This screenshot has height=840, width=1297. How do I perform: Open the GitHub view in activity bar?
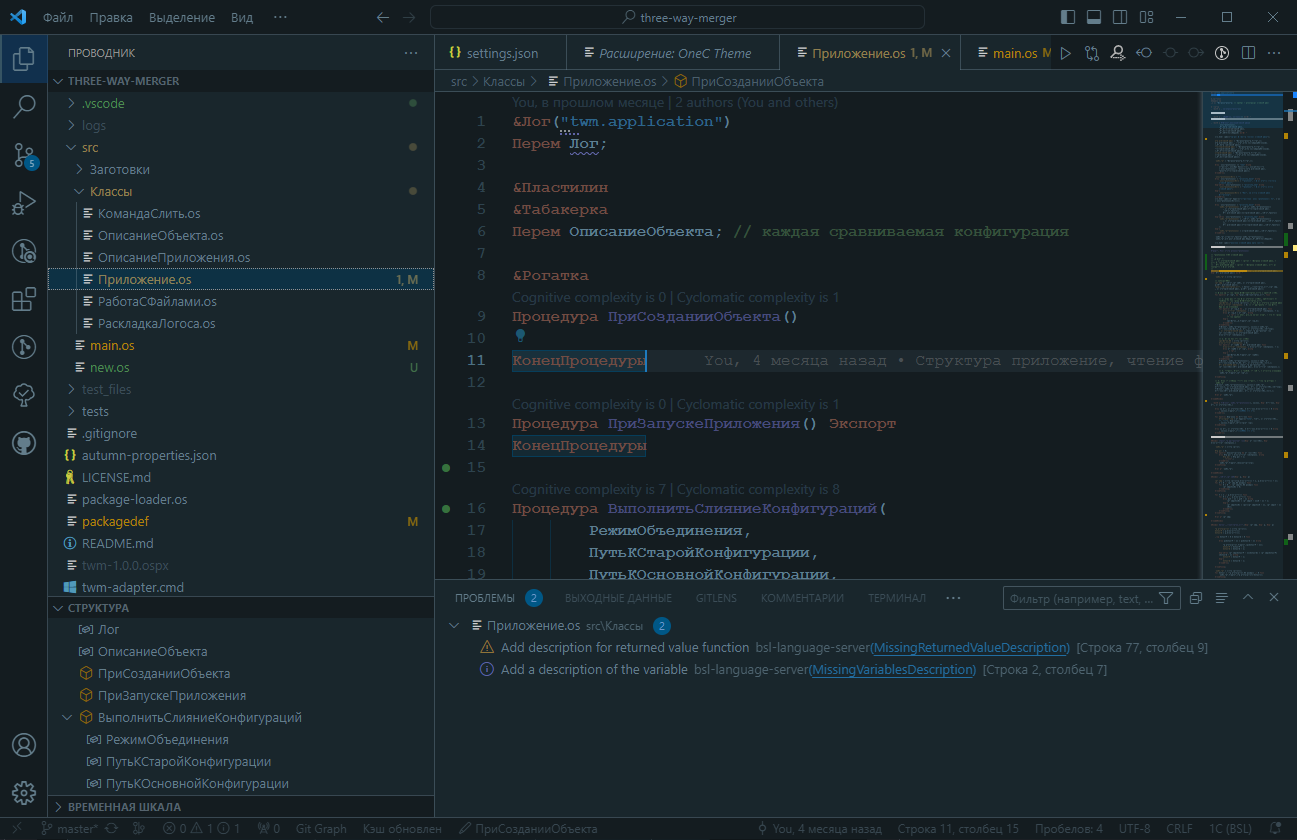(24, 443)
